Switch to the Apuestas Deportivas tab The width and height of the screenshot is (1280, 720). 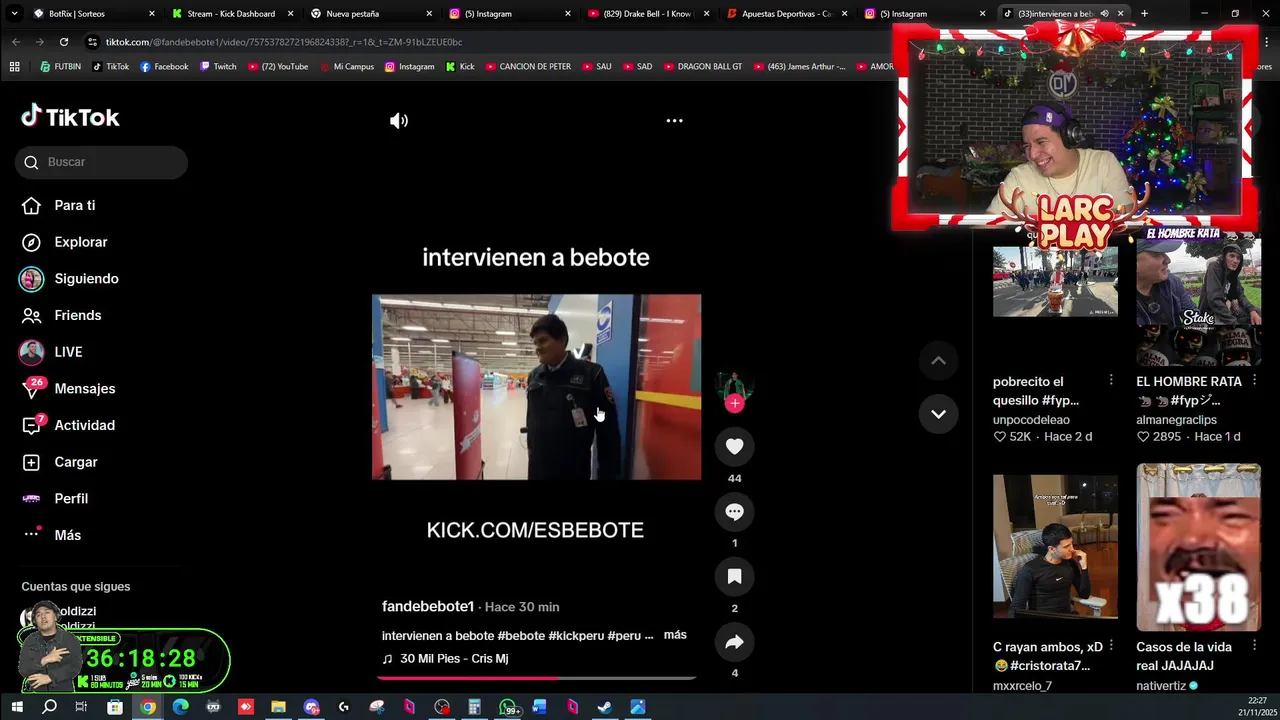(x=785, y=14)
